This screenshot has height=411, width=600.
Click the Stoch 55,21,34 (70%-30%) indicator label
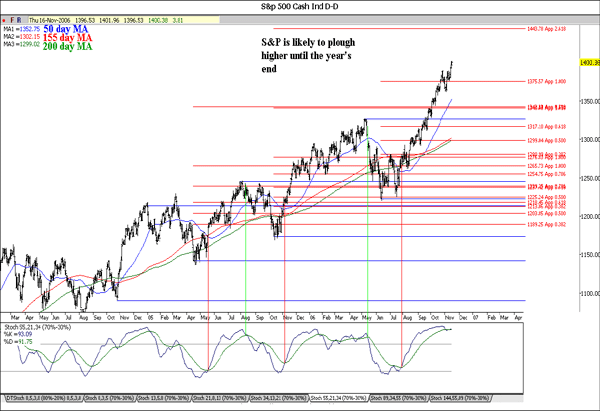[38, 327]
